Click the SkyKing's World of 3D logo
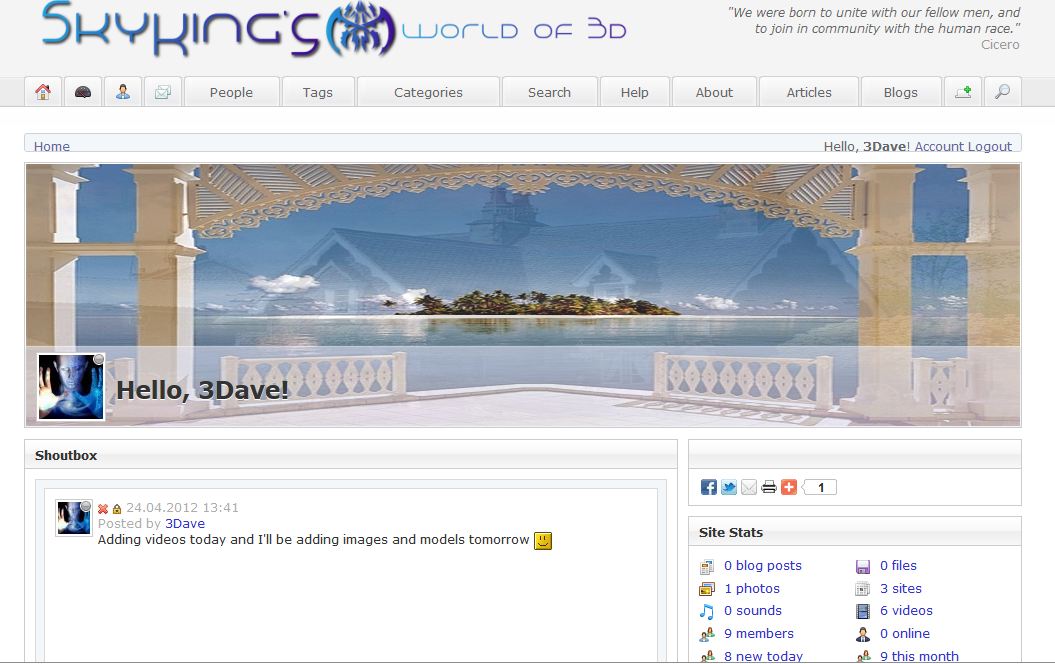The height and width of the screenshot is (664, 1055). [x=334, y=30]
